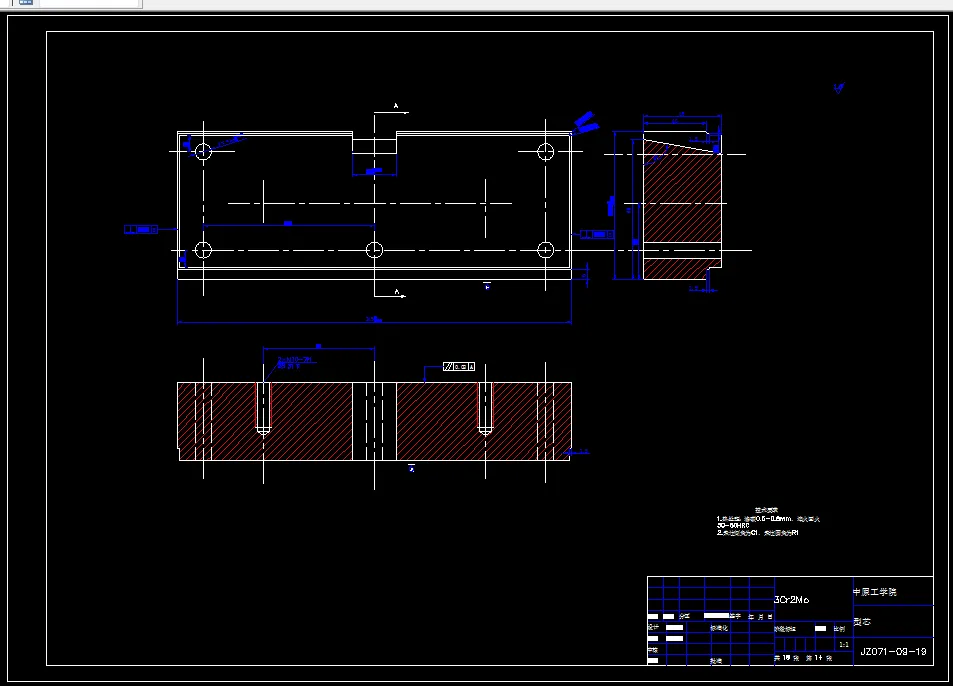Select the top-left hole circle in plan view
This screenshot has width=953, height=686.
coord(203,151)
